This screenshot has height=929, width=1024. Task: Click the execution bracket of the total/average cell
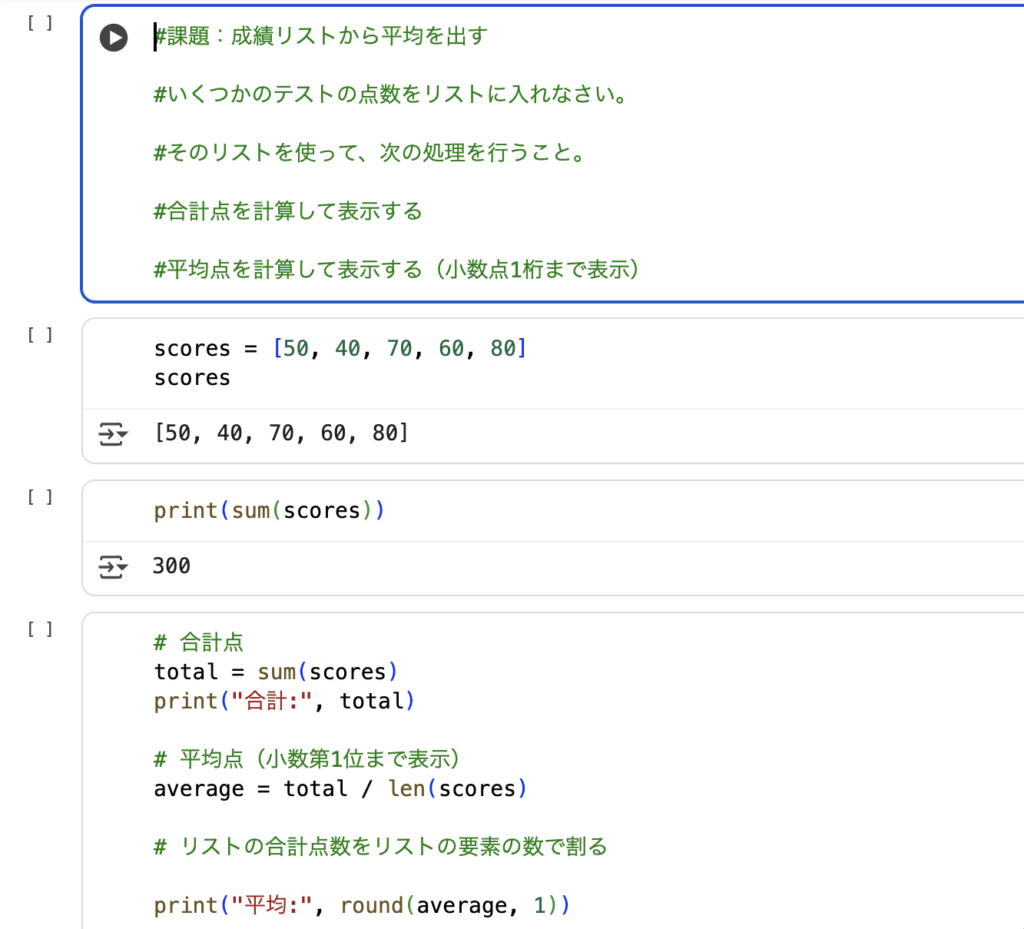coord(40,629)
